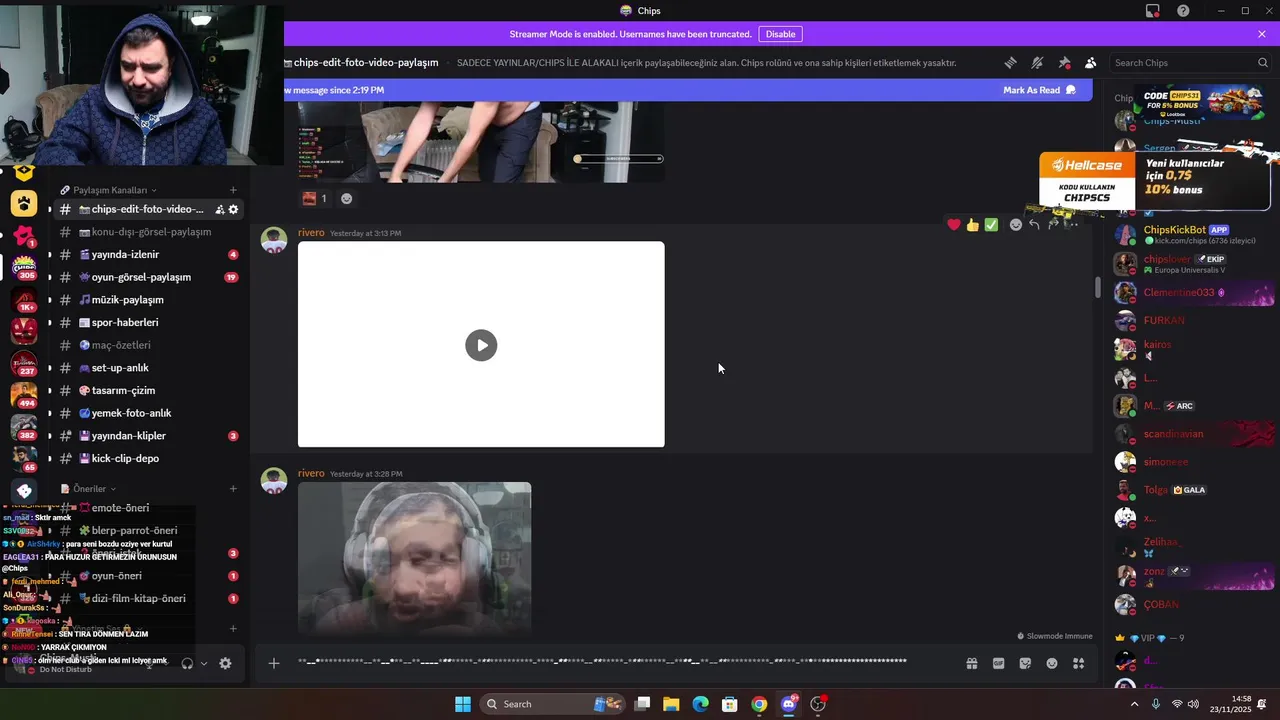Open the Add Reaction smiley on hovered message
Viewport: 1280px width, 720px height.
pos(1016,225)
